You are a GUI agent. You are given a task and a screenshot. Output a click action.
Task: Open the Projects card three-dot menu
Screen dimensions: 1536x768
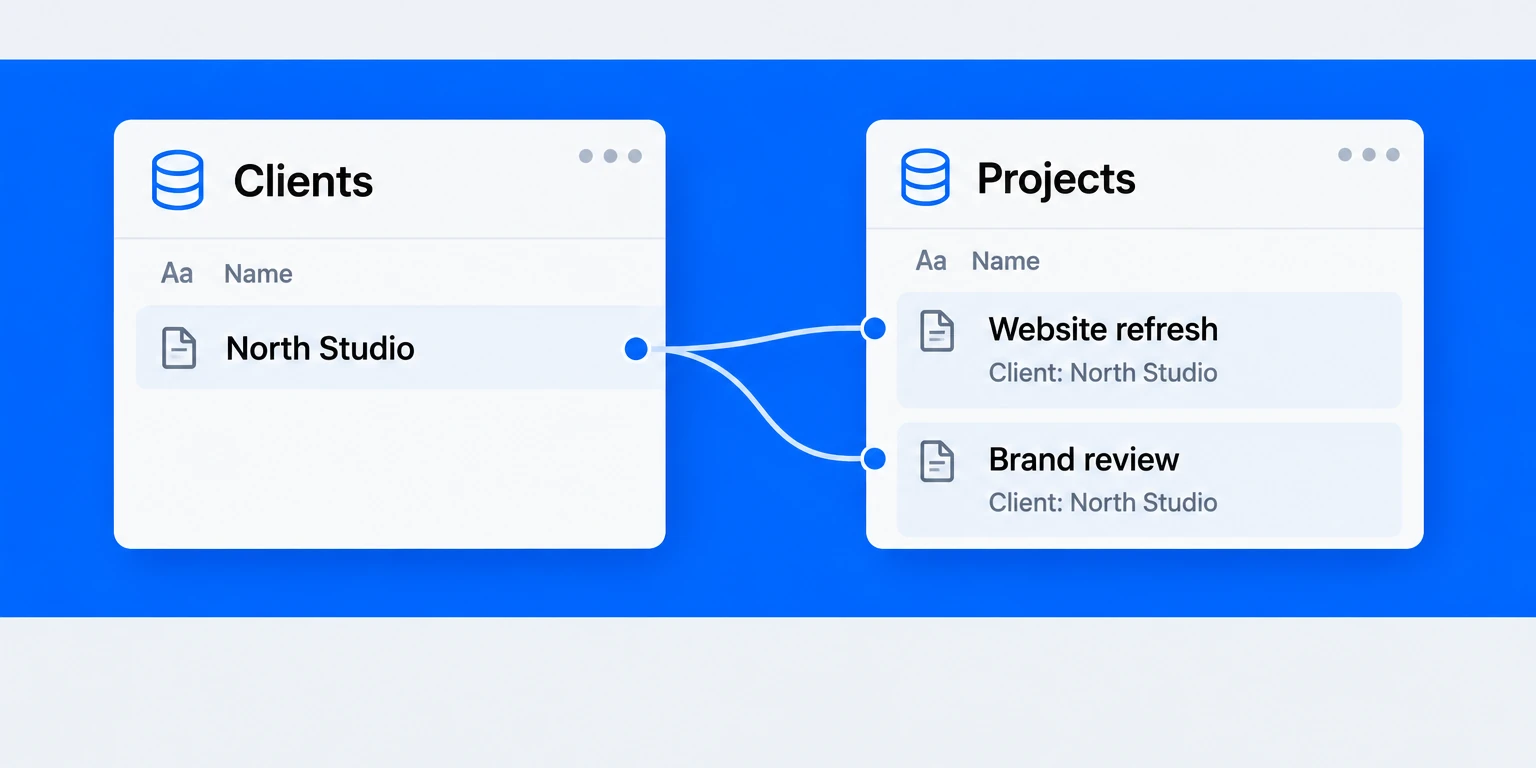(x=1369, y=154)
